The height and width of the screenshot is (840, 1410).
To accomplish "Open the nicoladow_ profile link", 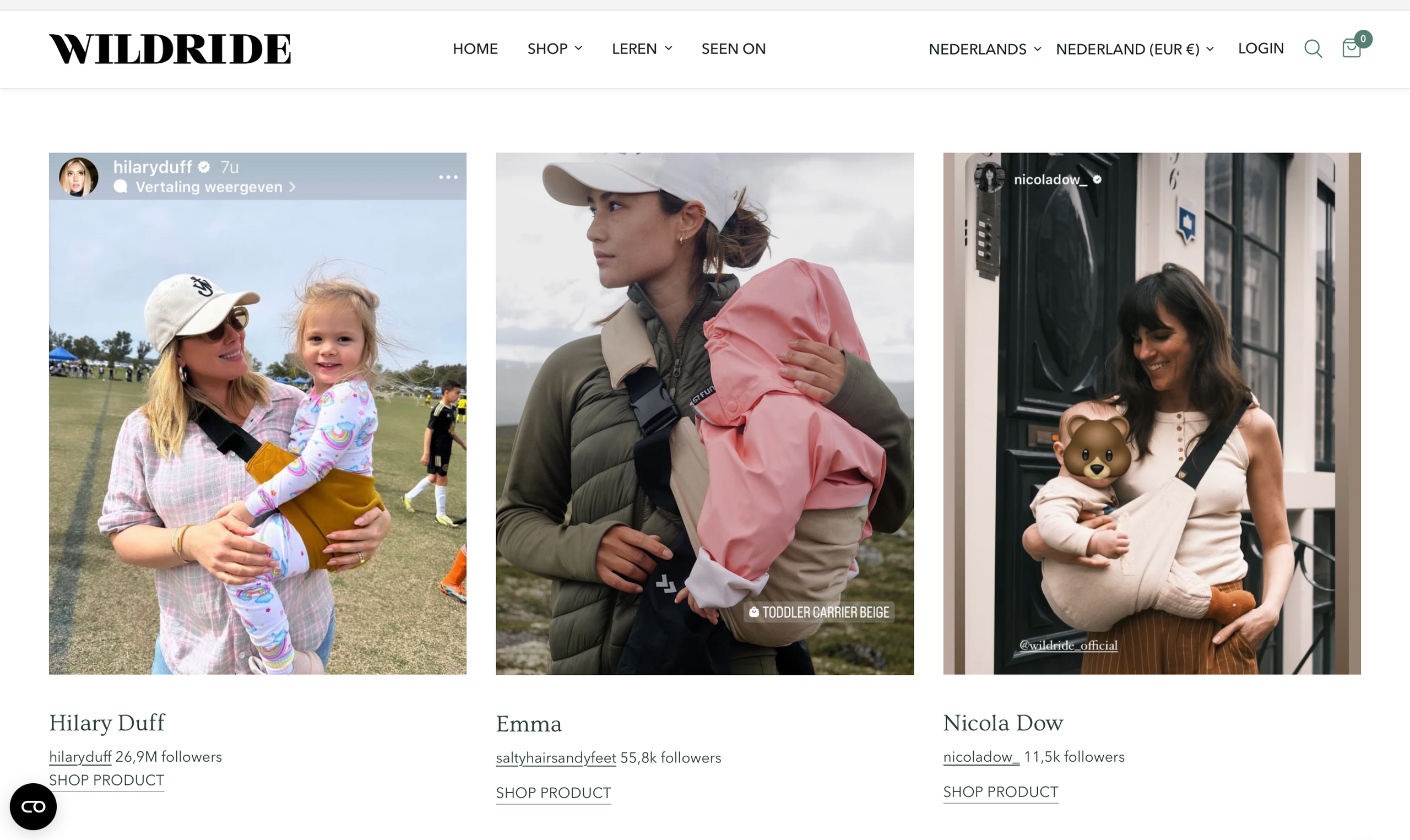I will click(981, 757).
